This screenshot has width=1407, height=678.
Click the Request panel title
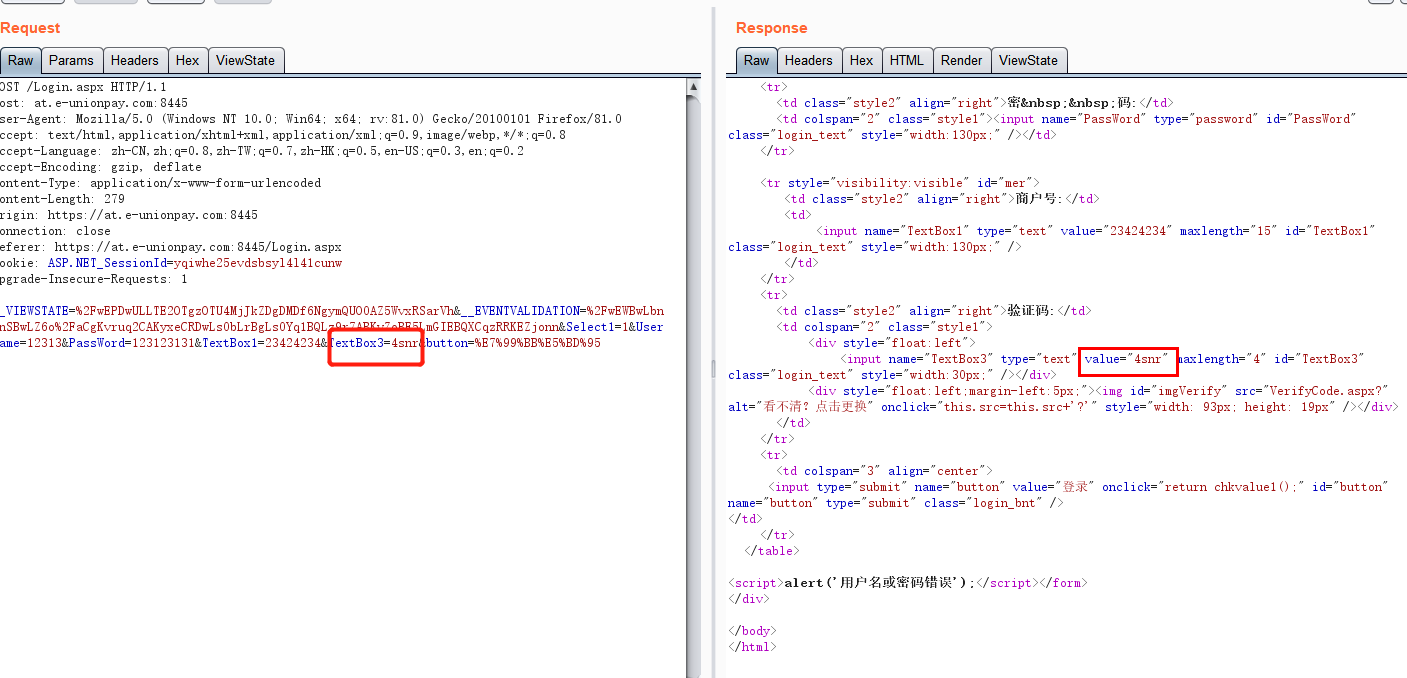(x=30, y=28)
